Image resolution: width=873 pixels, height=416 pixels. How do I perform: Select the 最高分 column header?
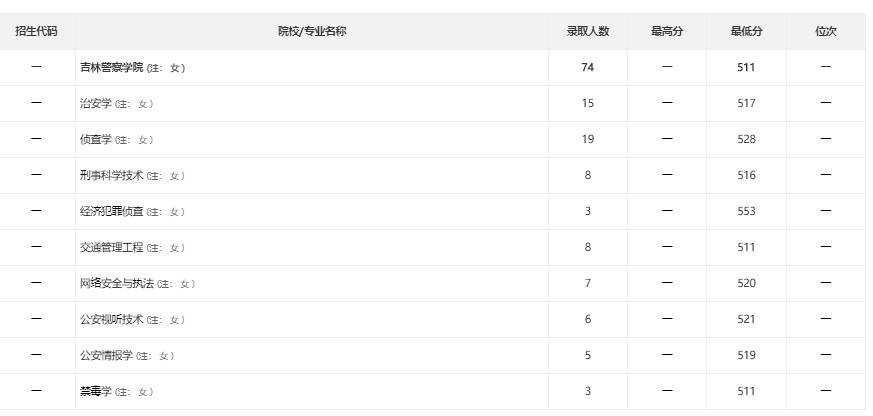pyautogui.click(x=667, y=32)
